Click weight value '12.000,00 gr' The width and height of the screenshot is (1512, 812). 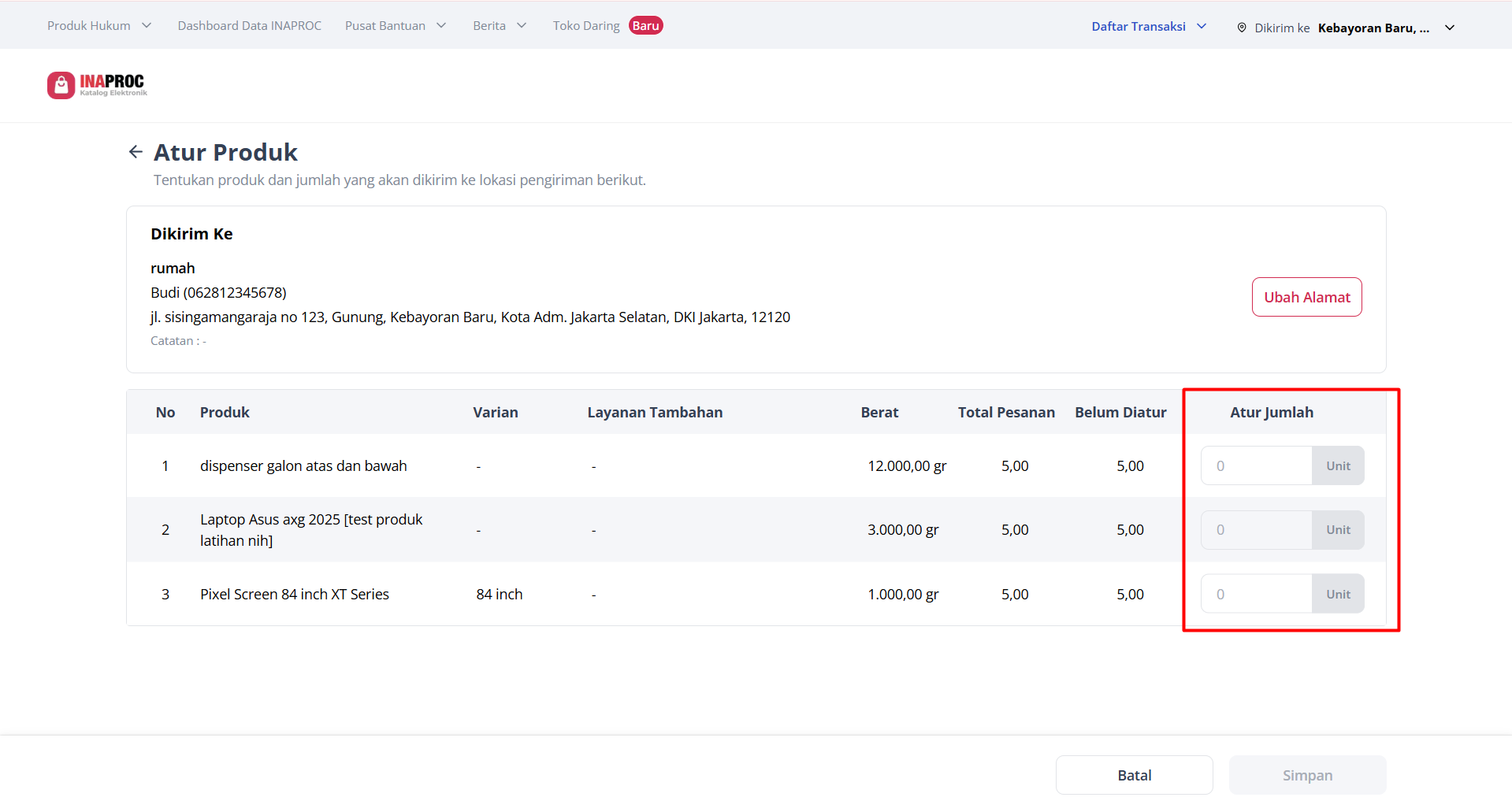pyautogui.click(x=907, y=465)
